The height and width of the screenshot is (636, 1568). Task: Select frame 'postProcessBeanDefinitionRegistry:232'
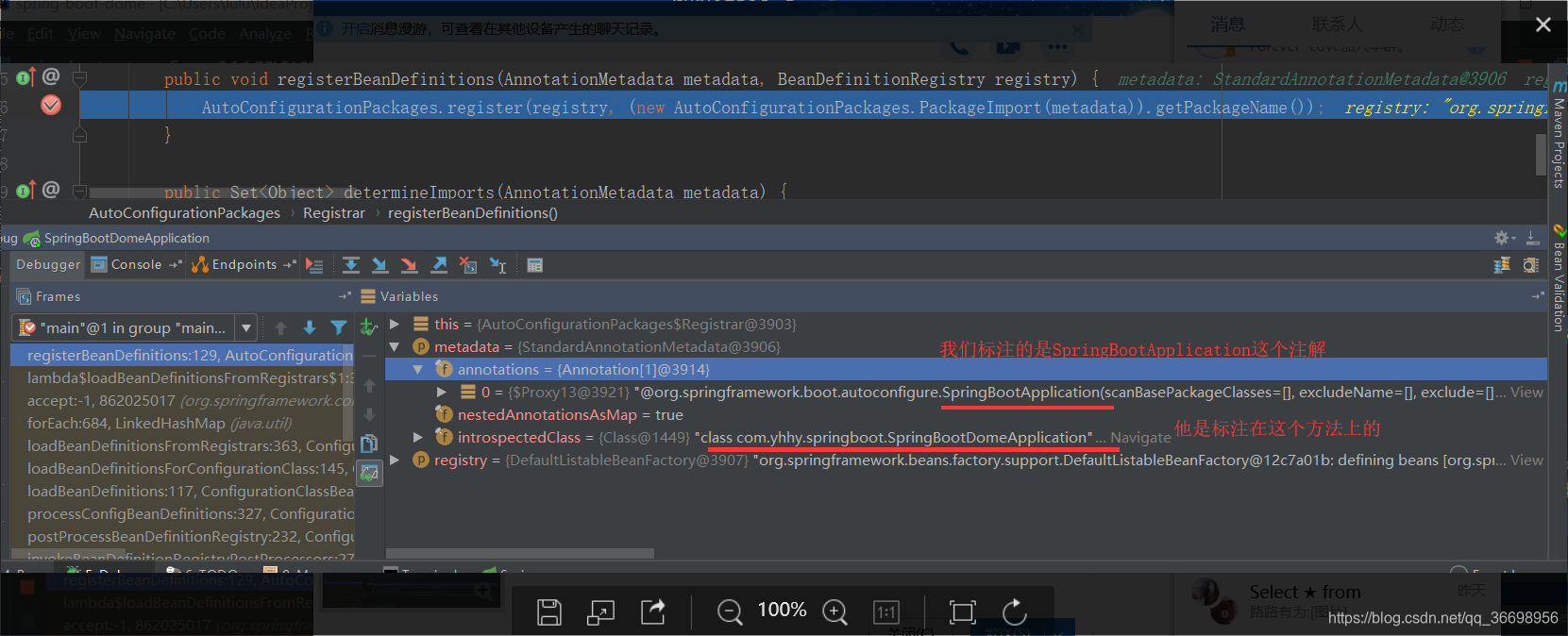click(182, 536)
